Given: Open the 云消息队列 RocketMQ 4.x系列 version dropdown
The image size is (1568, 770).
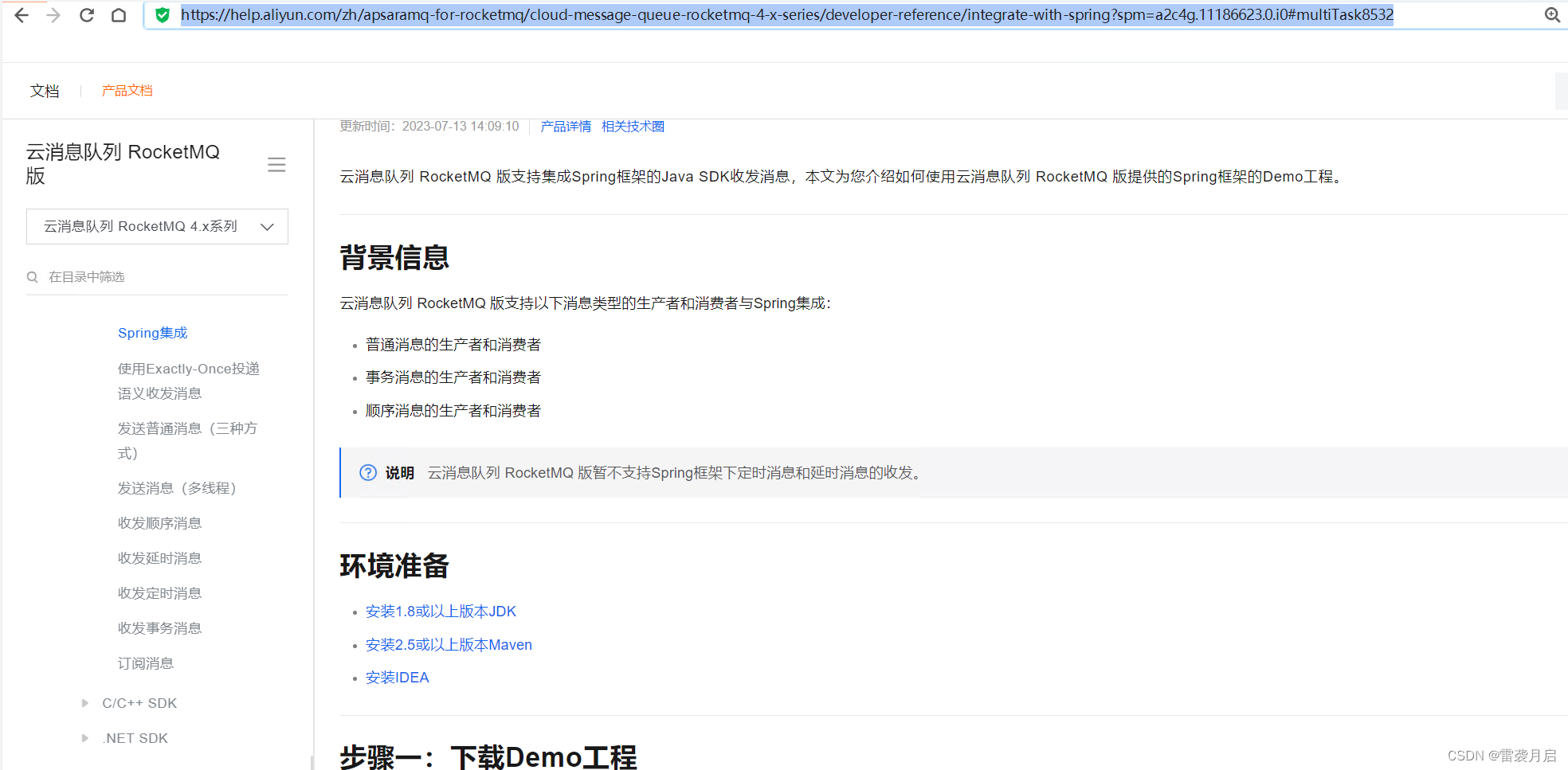Looking at the screenshot, I should (157, 226).
